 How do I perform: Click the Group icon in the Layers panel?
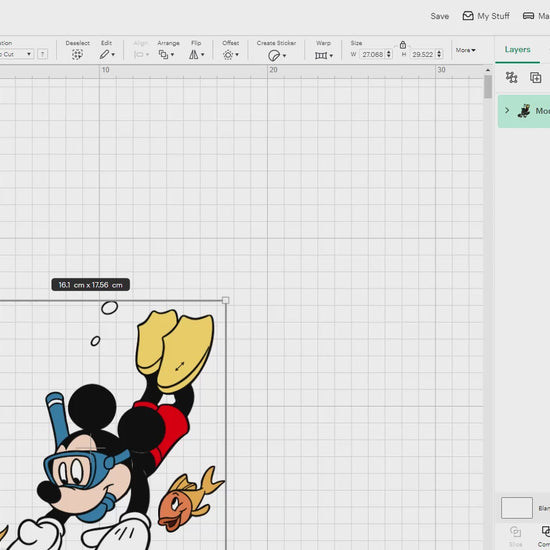(511, 77)
